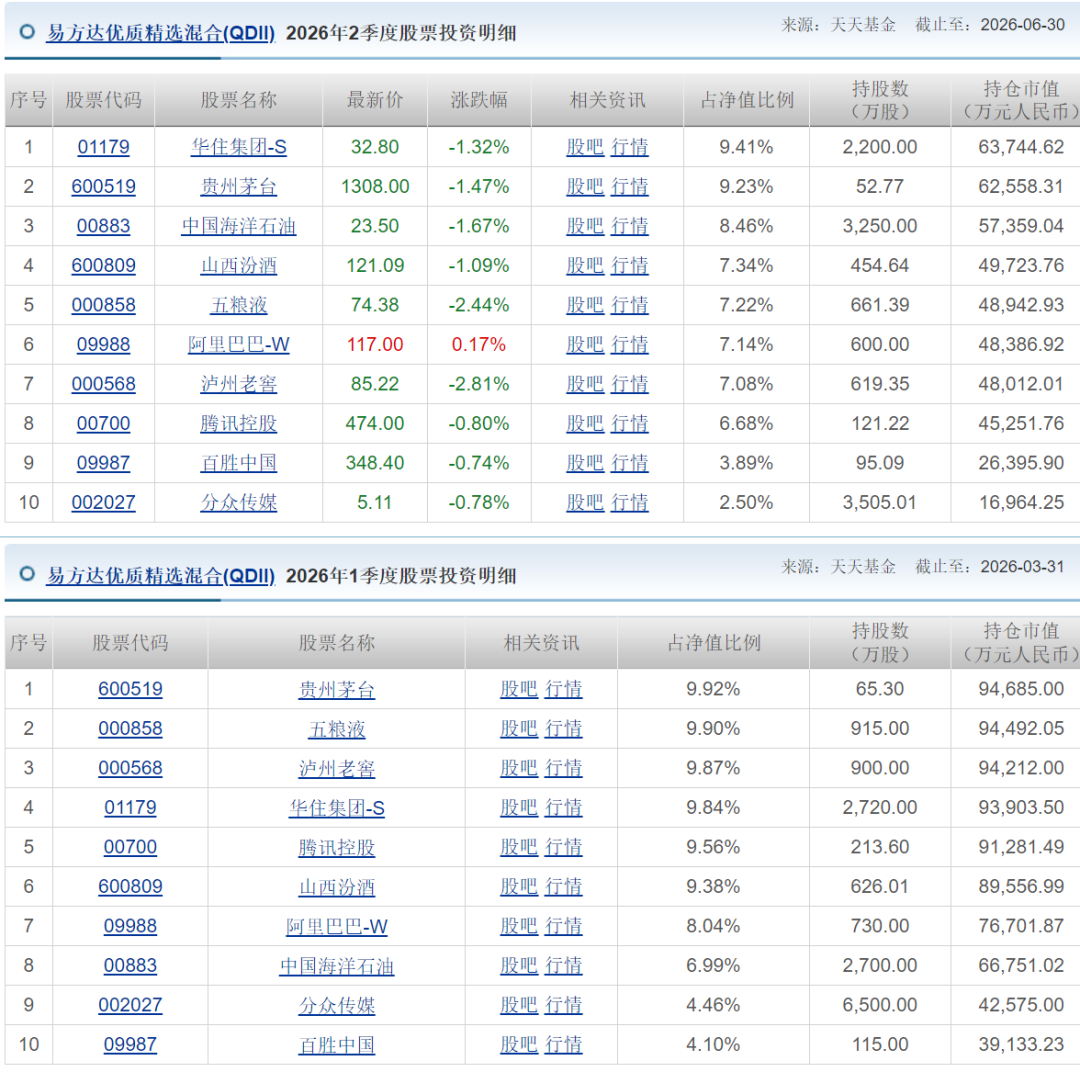Screen dimensions: 1080x1072
Task: Open 股吧 for 五粮液 in 1季度 table
Action: click(519, 728)
